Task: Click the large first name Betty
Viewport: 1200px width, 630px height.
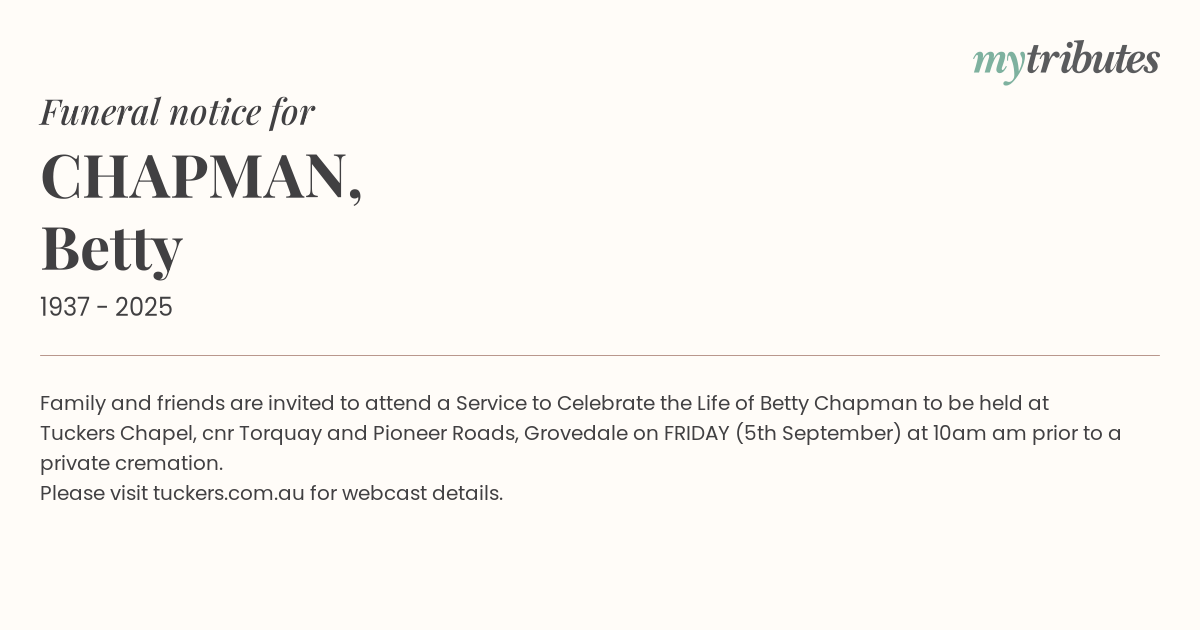Action: tap(111, 248)
